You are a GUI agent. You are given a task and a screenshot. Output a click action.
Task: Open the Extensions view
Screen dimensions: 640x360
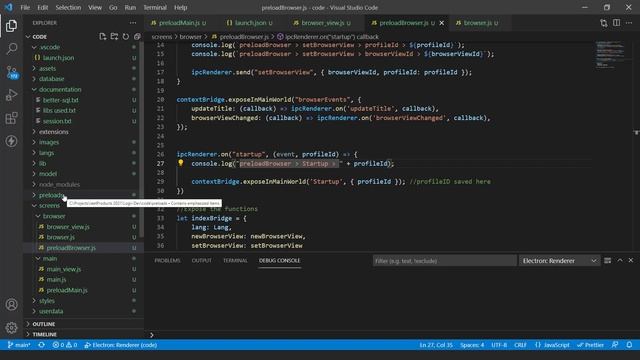(11, 118)
